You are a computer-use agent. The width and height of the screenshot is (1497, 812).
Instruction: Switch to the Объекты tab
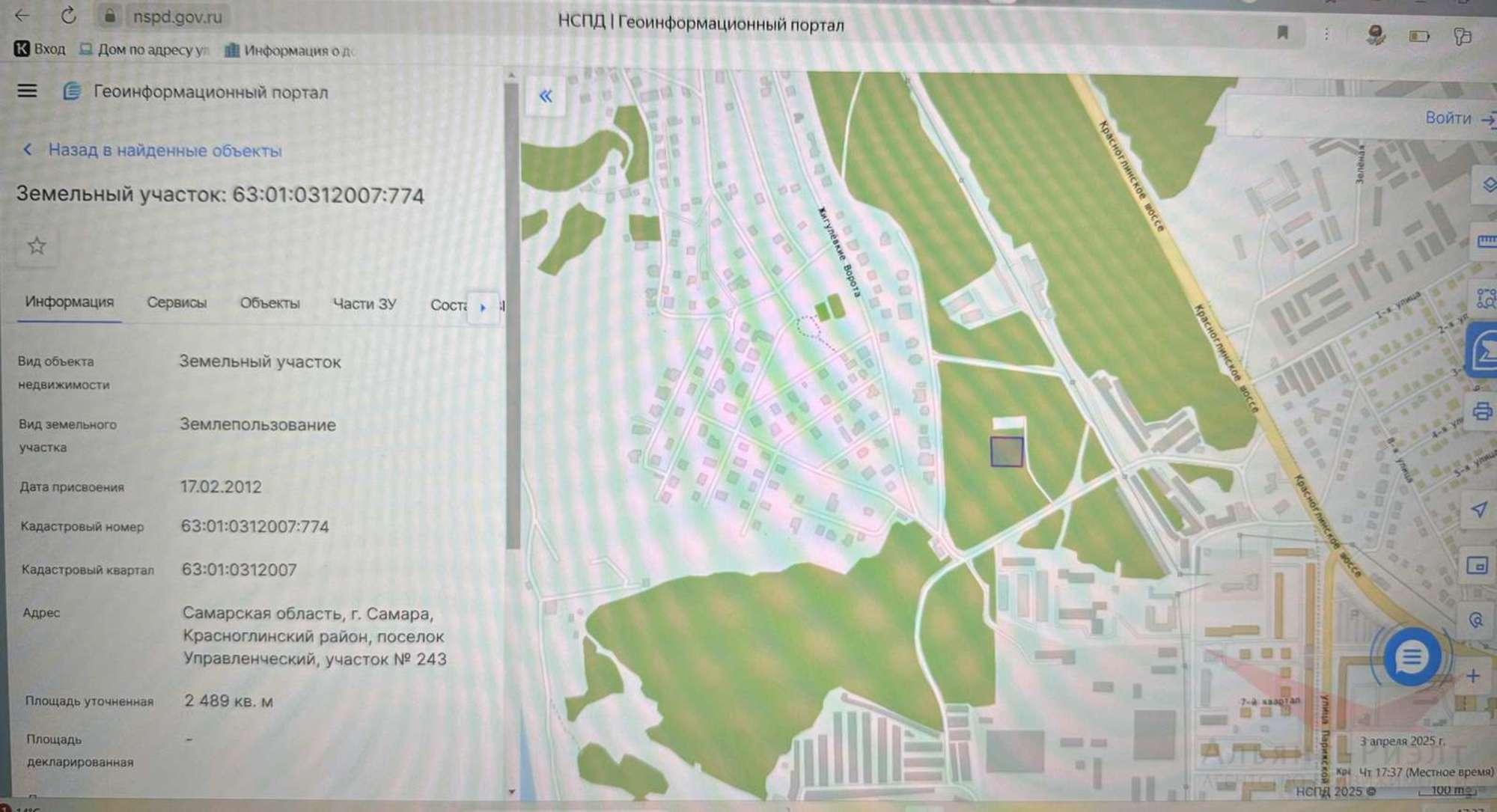pyautogui.click(x=269, y=303)
